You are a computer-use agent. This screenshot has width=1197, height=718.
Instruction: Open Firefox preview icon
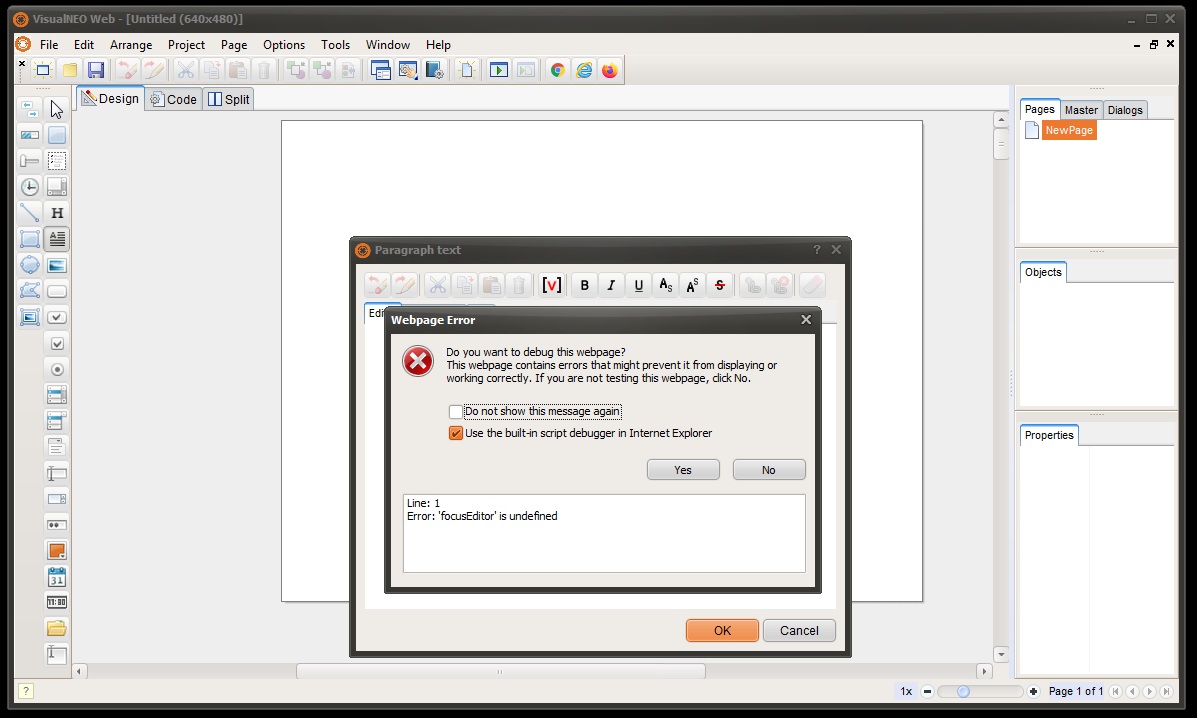pyautogui.click(x=610, y=70)
